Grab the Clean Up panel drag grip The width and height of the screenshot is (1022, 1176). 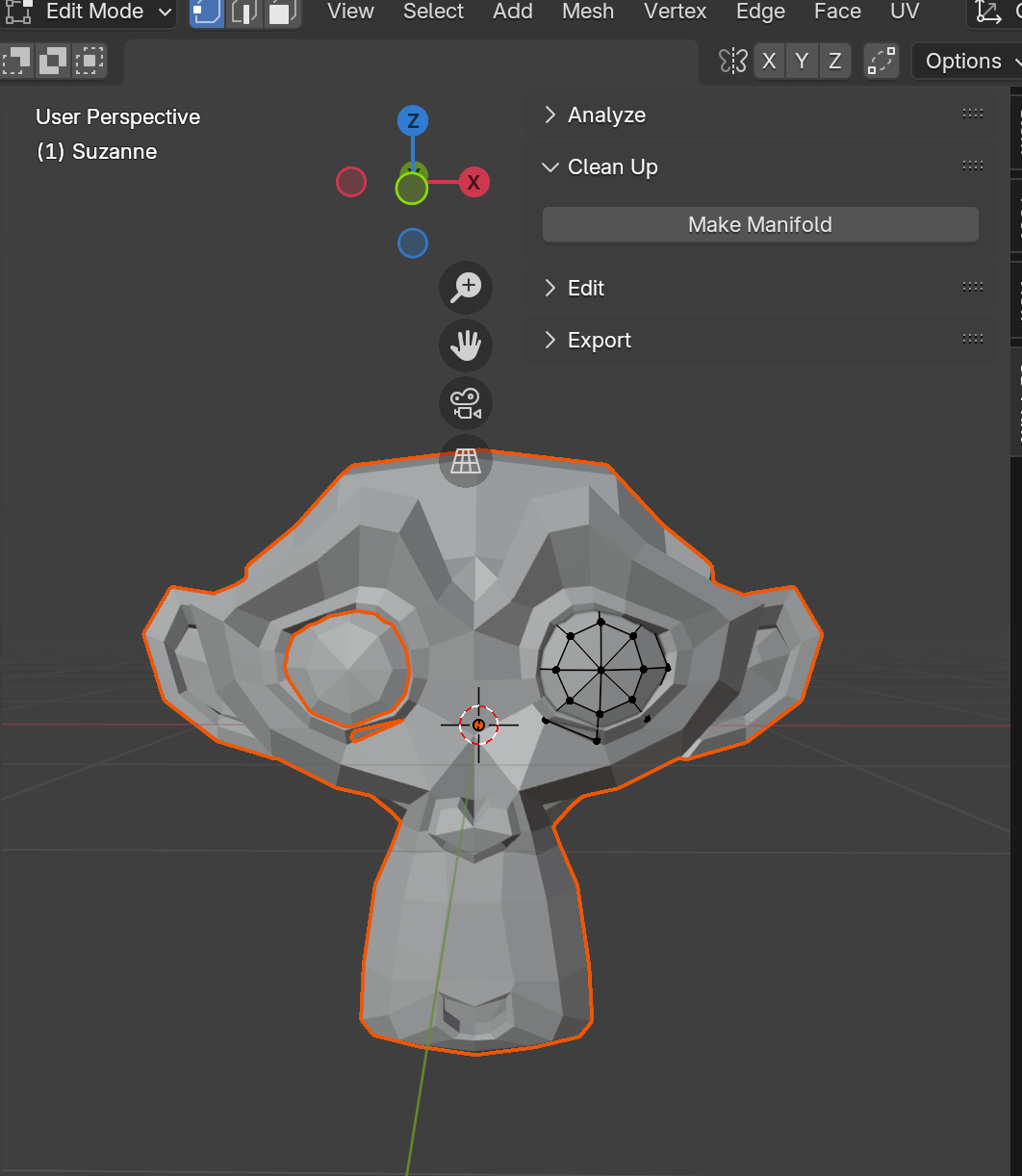[x=973, y=166]
